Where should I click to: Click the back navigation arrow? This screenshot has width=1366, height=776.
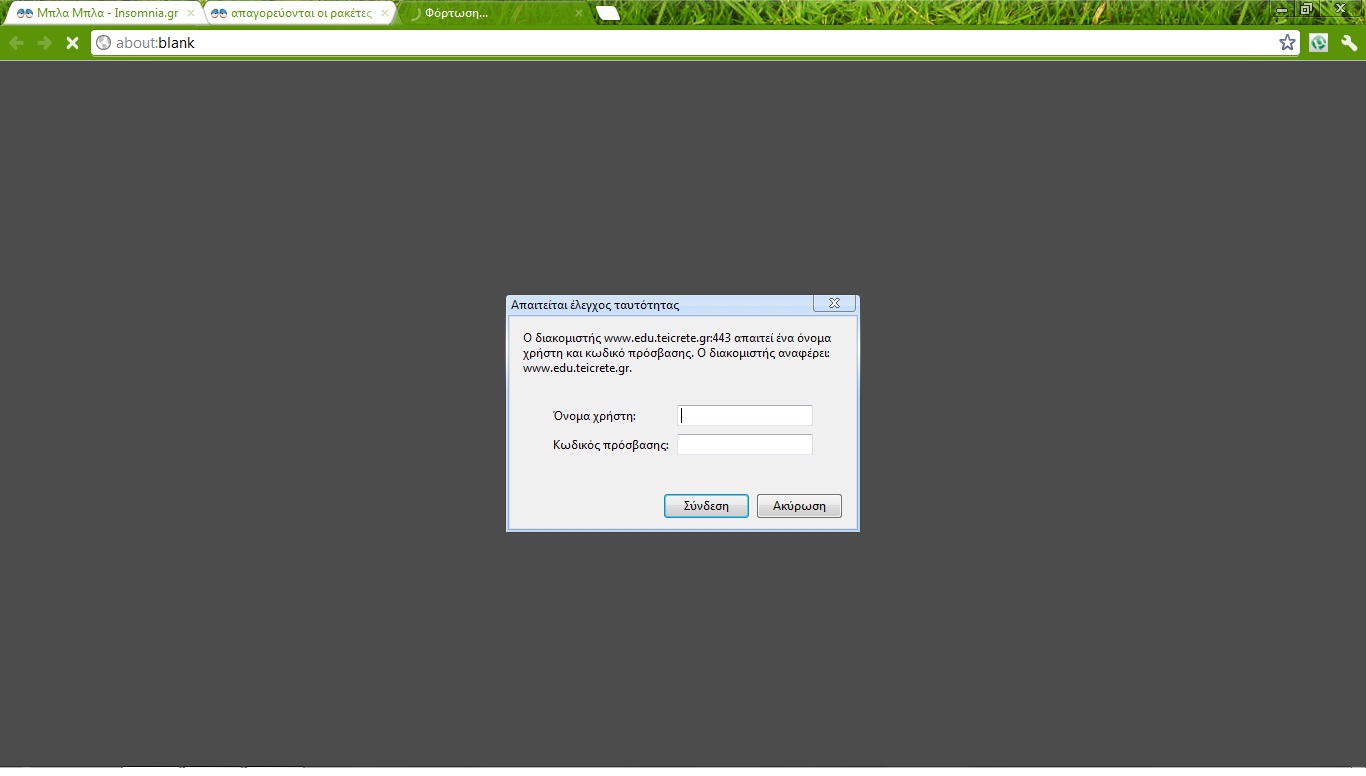point(16,43)
